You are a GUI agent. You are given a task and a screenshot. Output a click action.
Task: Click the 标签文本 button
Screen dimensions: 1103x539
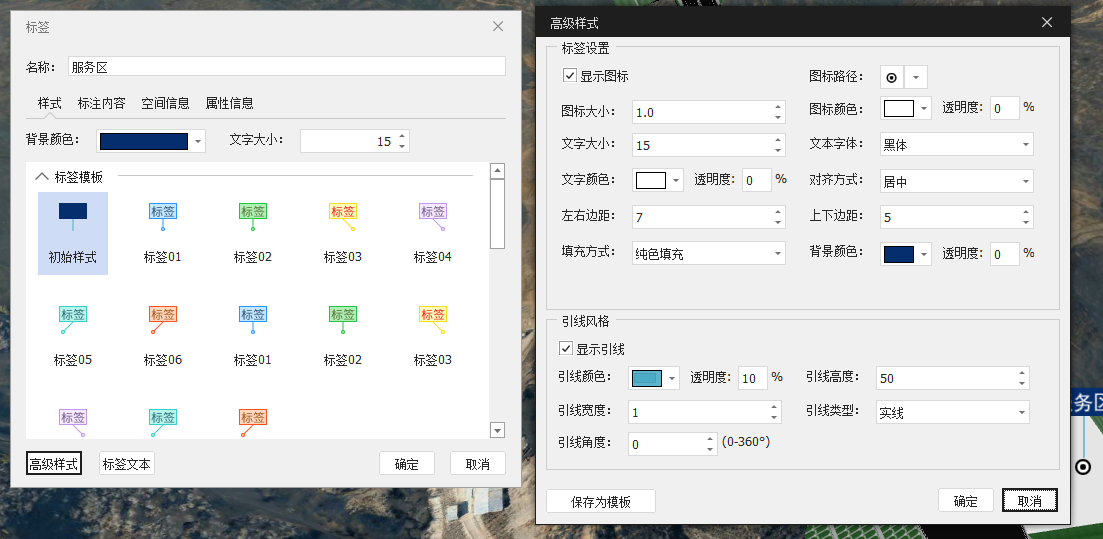pos(127,464)
